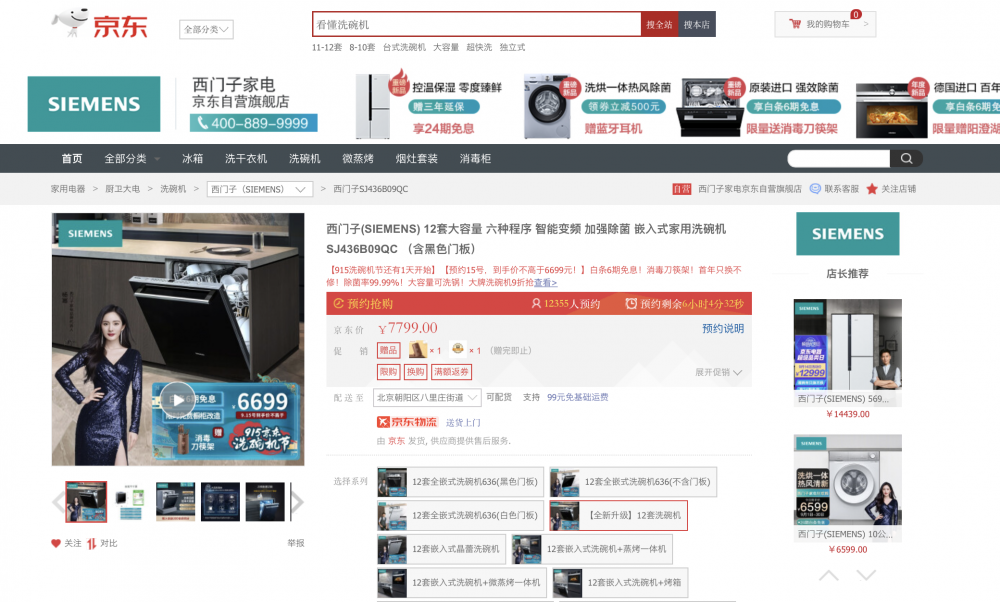Select option 12套全嵌式洗碗机636(白色门板)
Screen dimensions: 1000x602
click(460, 515)
